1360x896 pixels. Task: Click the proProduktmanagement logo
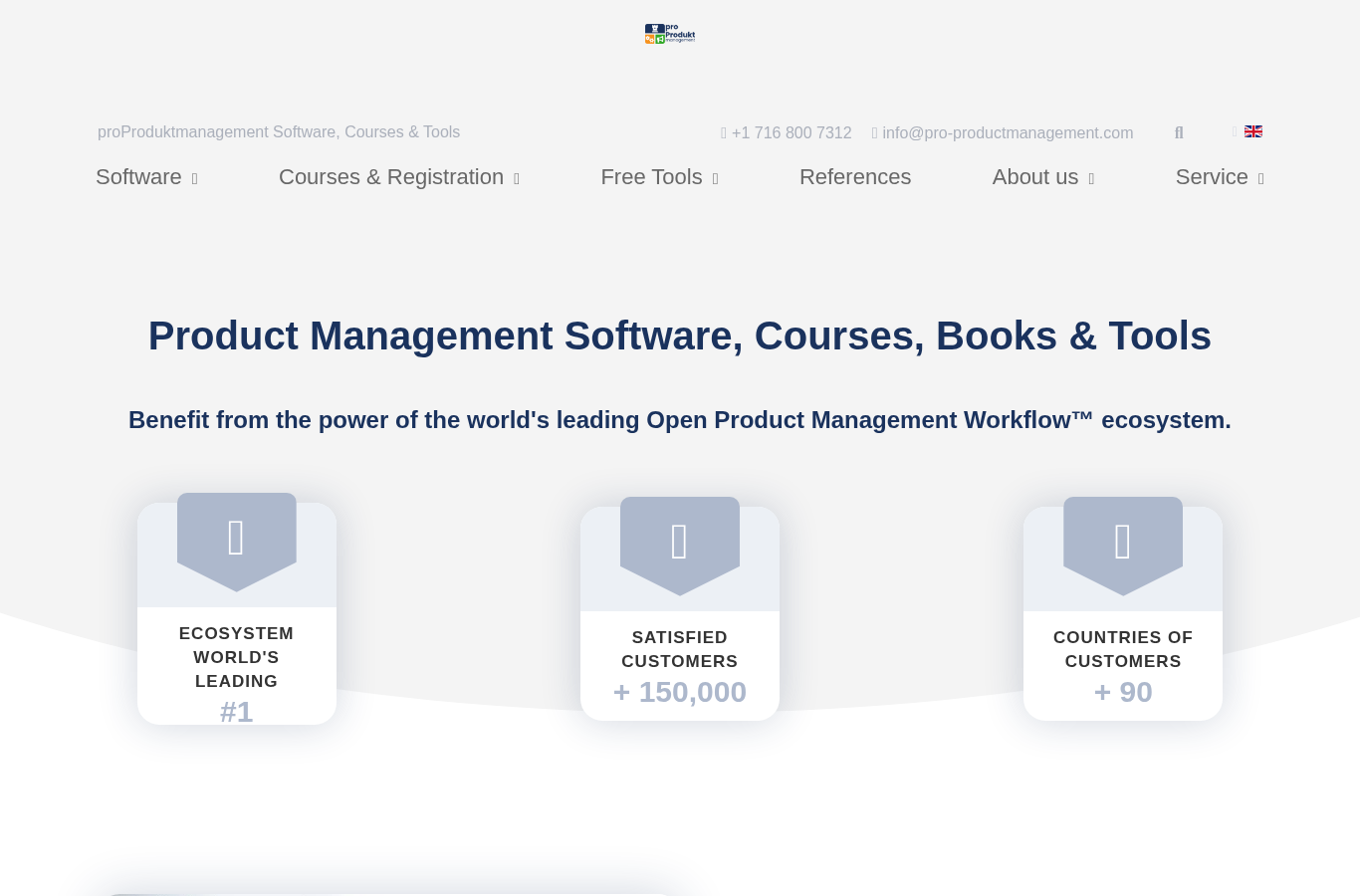pyautogui.click(x=670, y=34)
